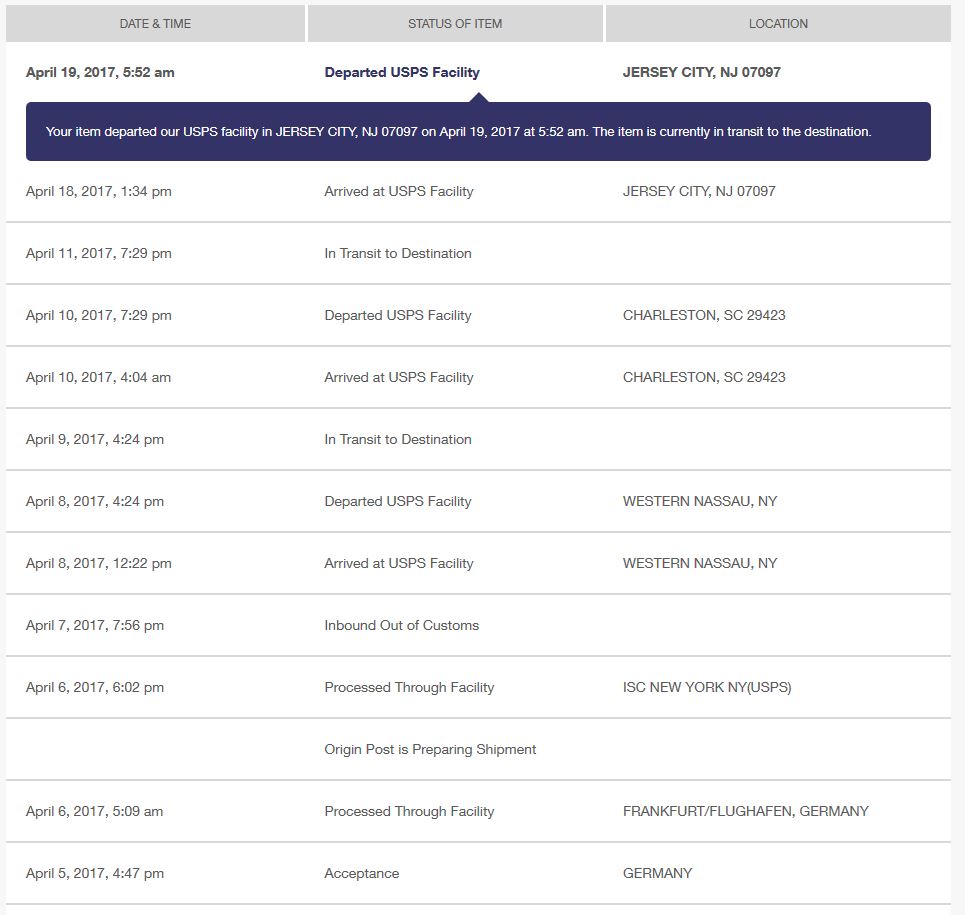The width and height of the screenshot is (965, 915).
Task: Click the LOCATION column header
Action: pyautogui.click(x=777, y=23)
